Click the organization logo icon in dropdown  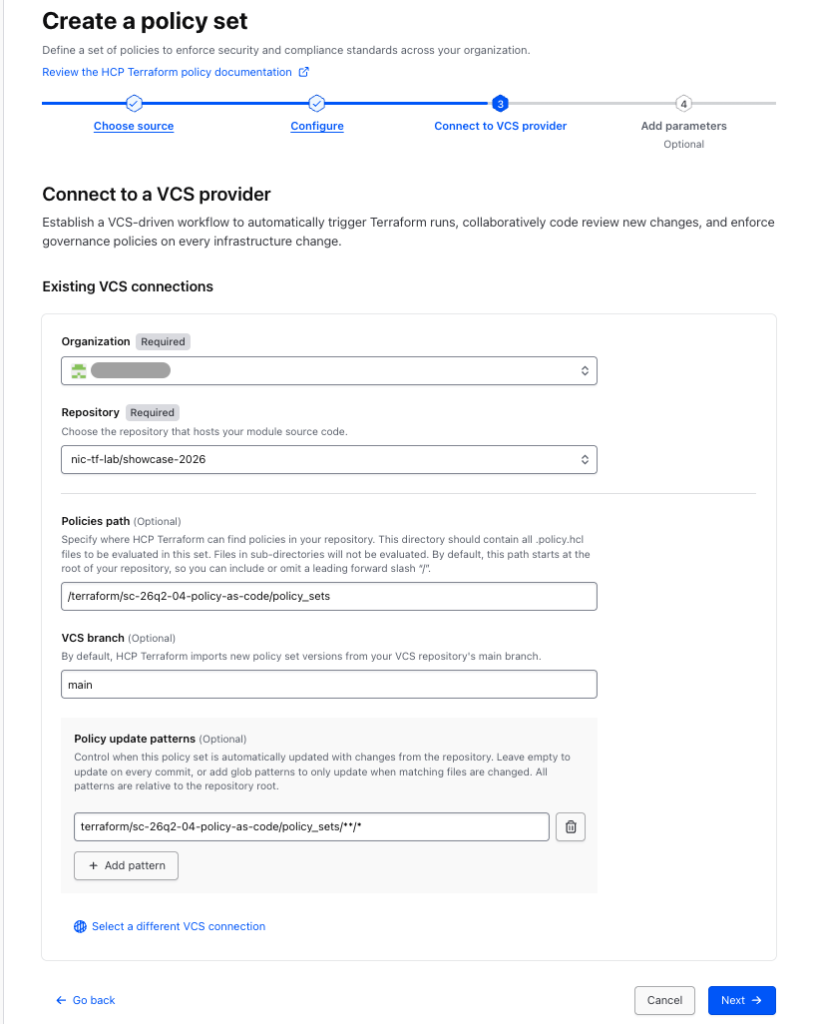[x=79, y=371]
